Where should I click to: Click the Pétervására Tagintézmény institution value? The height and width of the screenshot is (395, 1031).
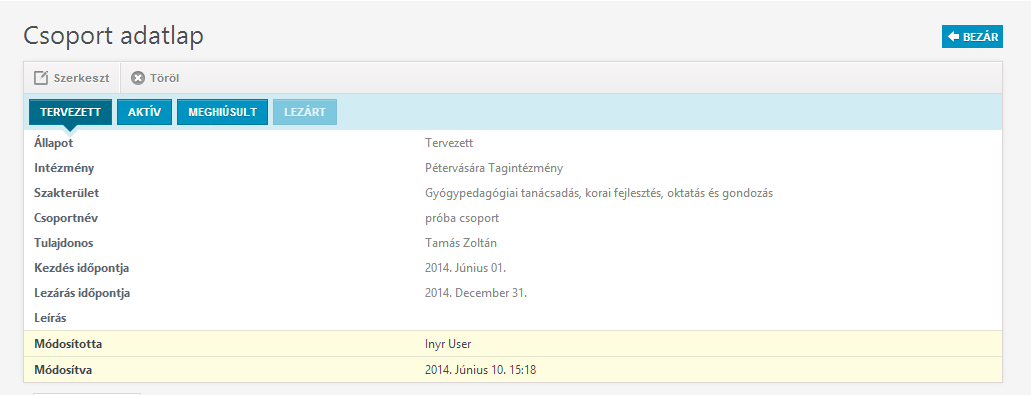494,168
